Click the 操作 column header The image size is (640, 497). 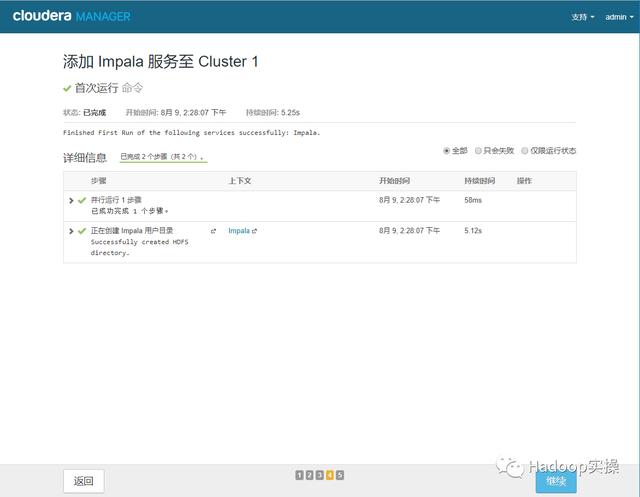[x=524, y=181]
